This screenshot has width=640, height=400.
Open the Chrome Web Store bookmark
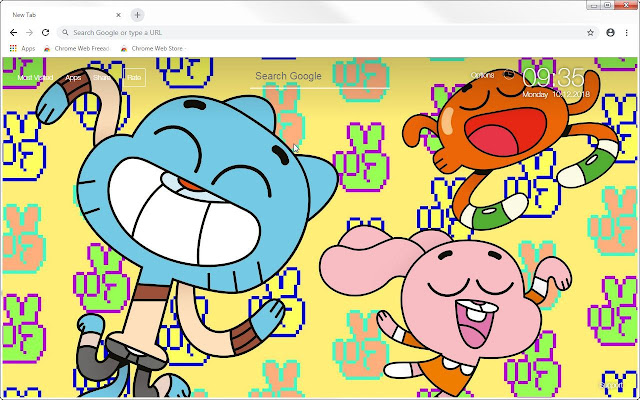click(x=153, y=48)
